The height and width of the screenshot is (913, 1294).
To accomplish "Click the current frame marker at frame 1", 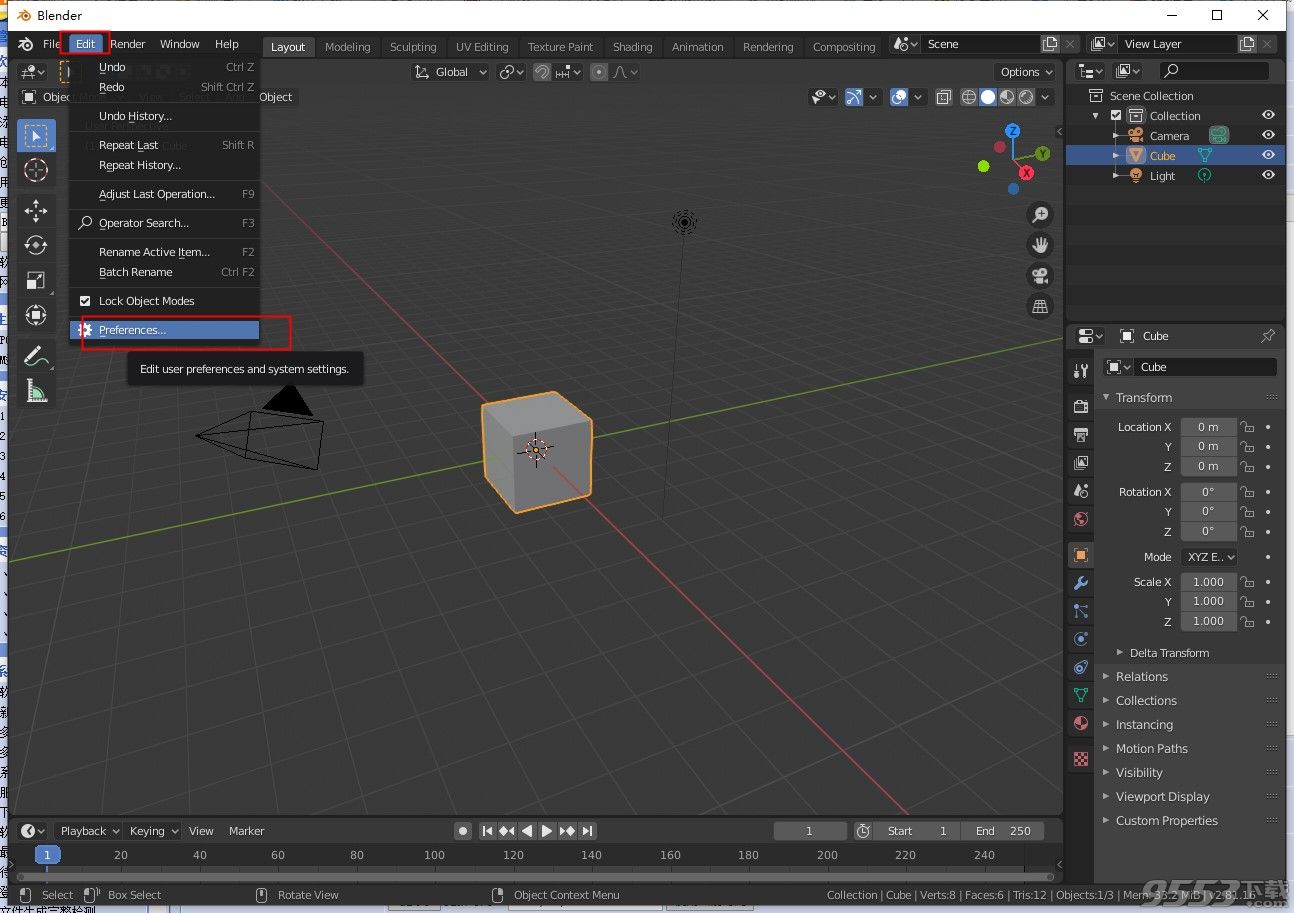I will click(46, 855).
